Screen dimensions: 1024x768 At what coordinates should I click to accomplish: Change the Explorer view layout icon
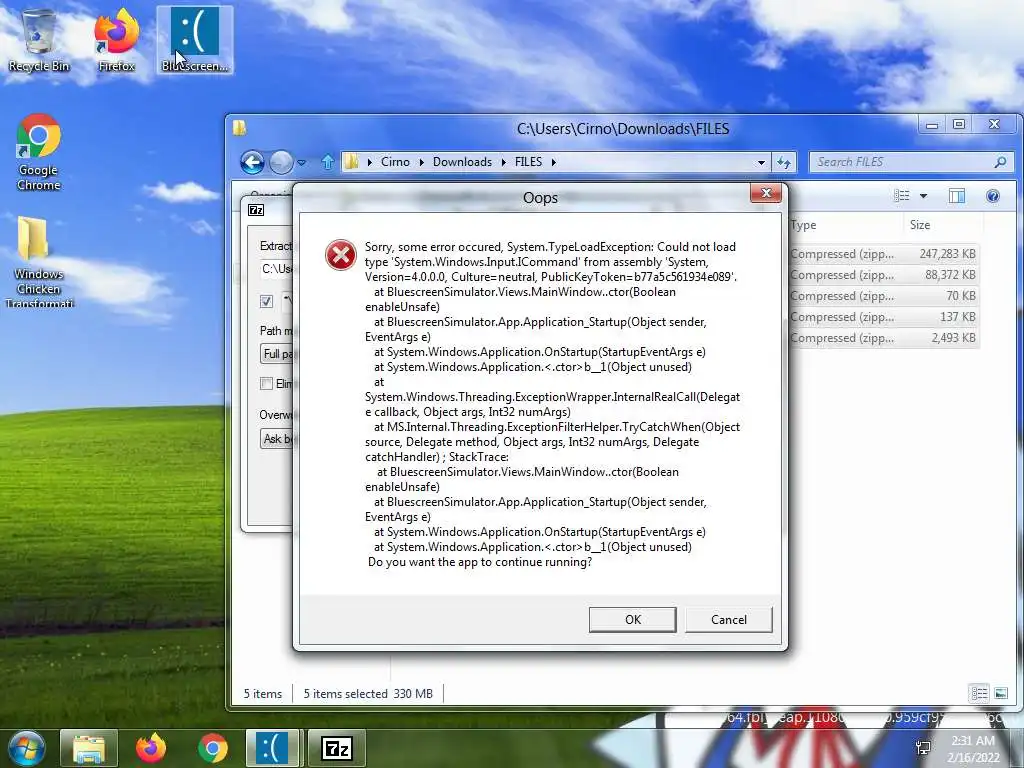pyautogui.click(x=902, y=195)
